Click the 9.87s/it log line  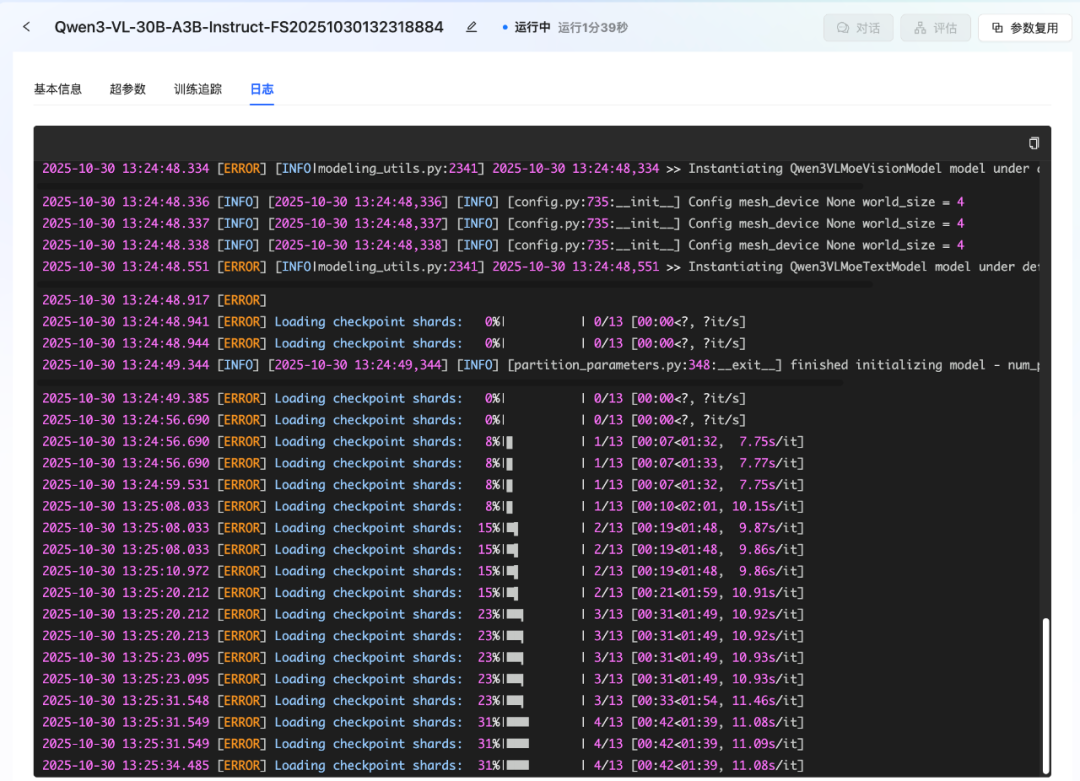tap(423, 528)
